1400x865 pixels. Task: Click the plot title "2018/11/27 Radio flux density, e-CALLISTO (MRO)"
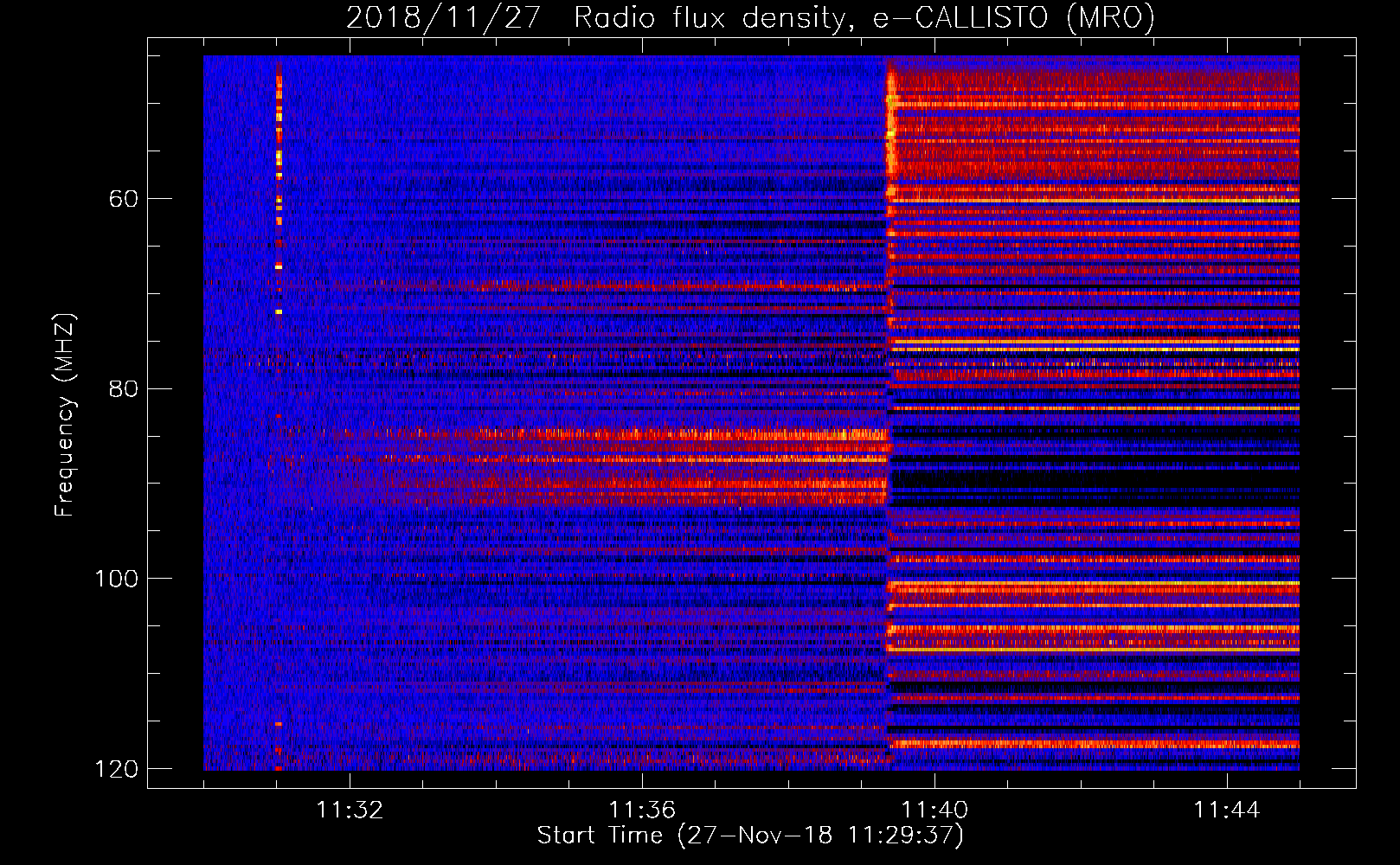point(750,17)
